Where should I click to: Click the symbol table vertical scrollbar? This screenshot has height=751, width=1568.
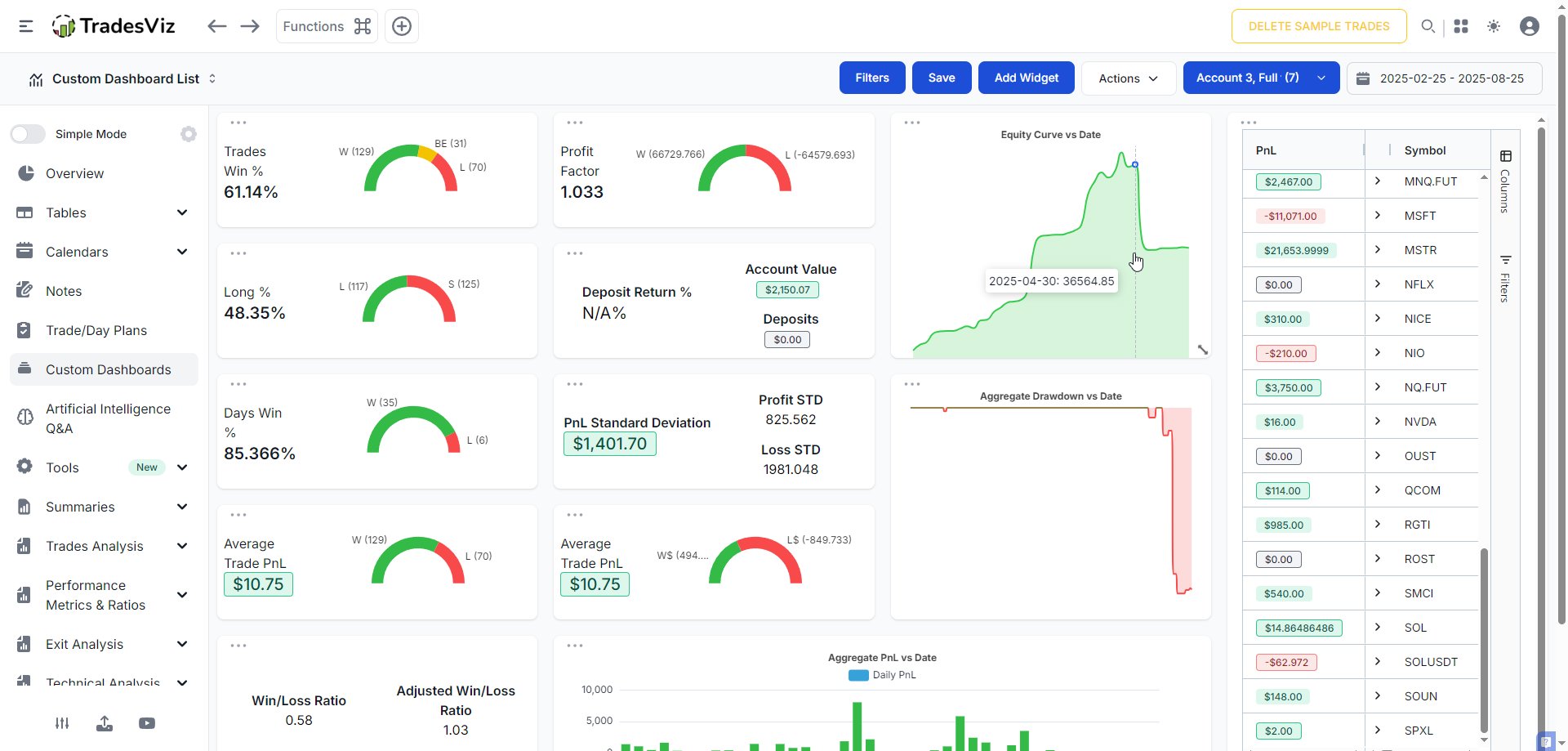[1484, 641]
